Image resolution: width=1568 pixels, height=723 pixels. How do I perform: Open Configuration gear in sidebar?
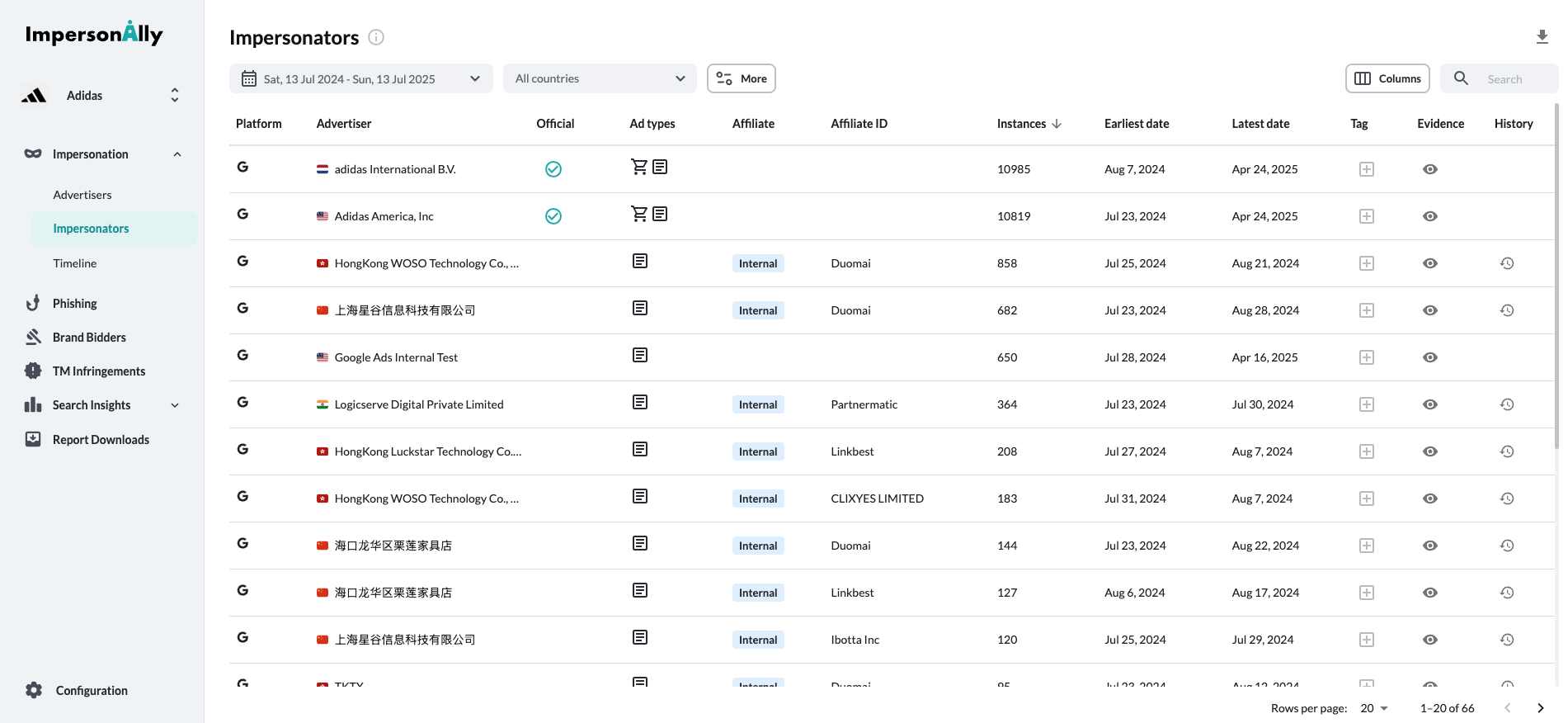[x=34, y=690]
